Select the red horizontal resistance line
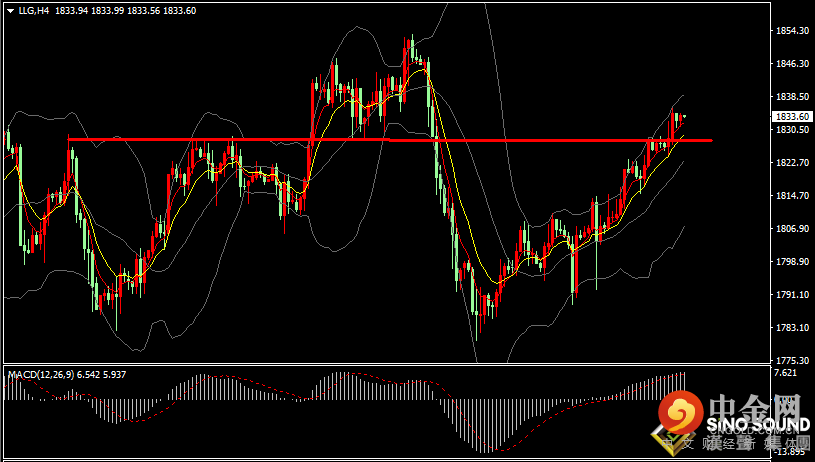 click(390, 140)
